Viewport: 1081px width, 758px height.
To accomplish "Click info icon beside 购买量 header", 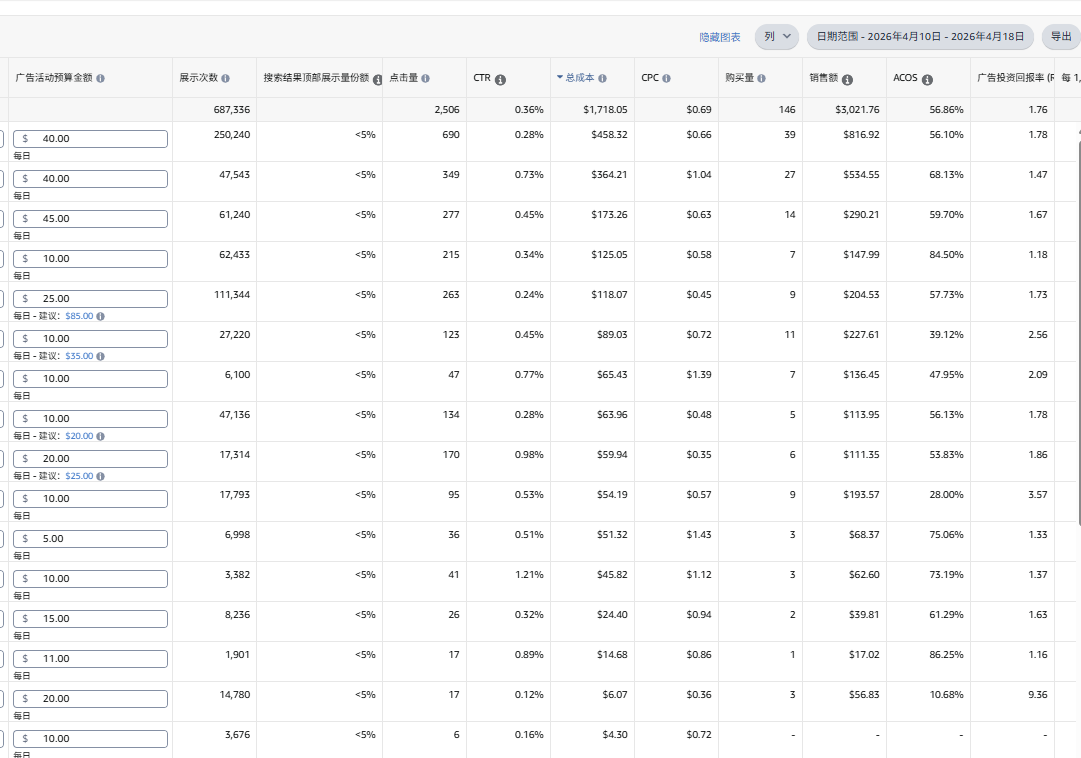I will pos(761,78).
